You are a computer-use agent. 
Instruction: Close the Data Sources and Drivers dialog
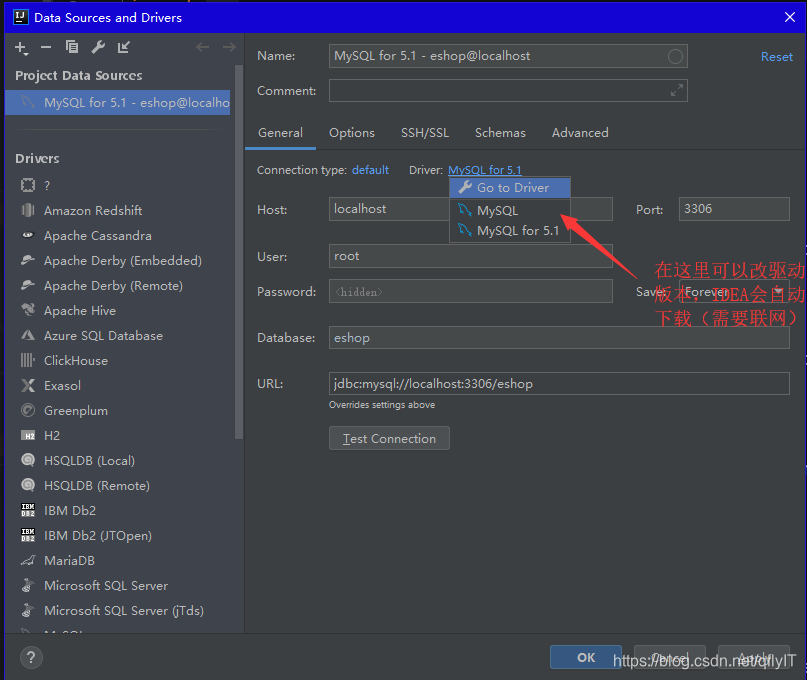coord(790,17)
